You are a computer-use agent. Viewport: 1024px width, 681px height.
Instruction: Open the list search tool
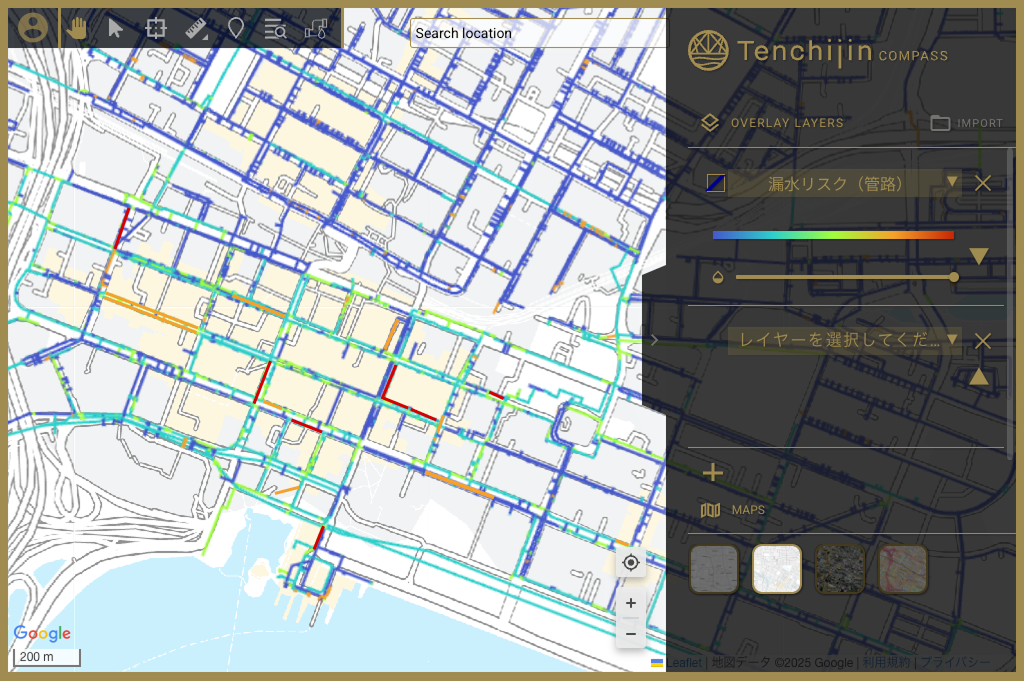[275, 29]
